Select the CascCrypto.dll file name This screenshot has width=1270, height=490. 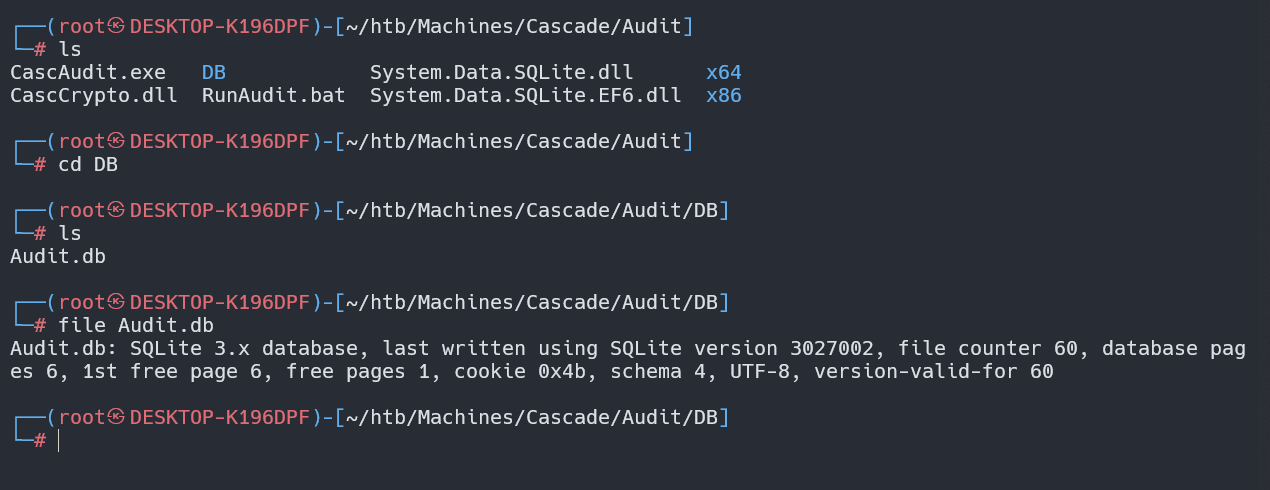pyautogui.click(x=94, y=96)
